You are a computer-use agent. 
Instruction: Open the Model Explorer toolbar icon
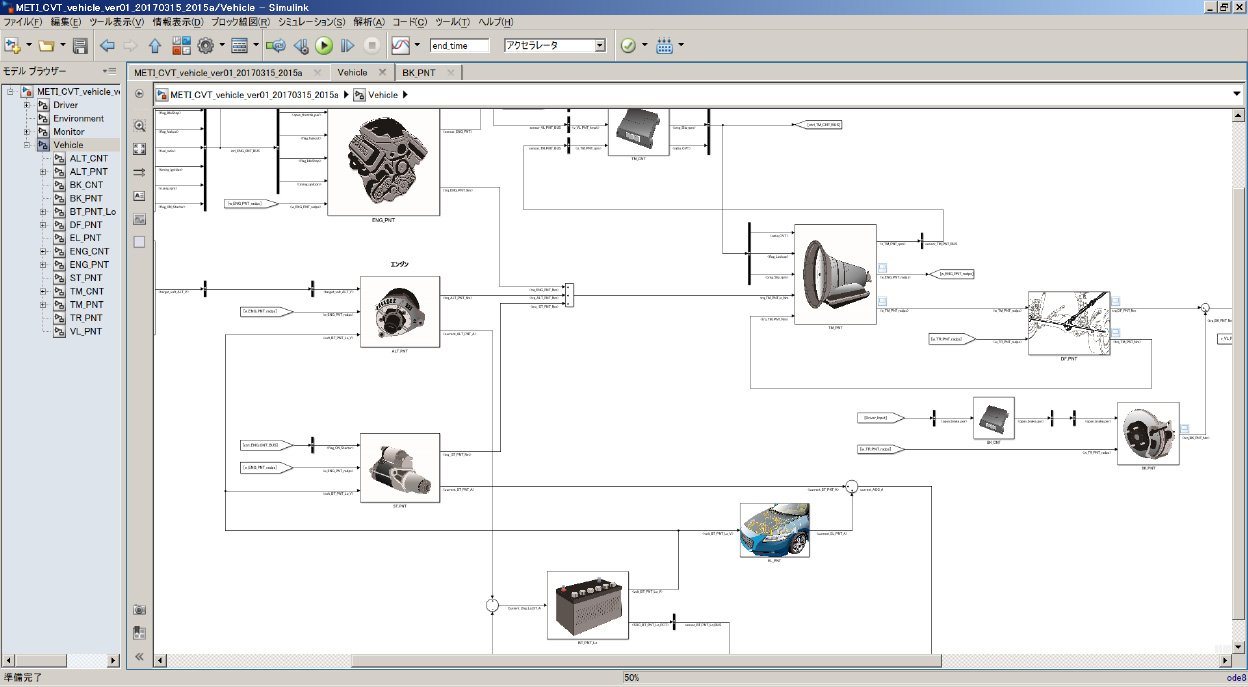point(239,45)
